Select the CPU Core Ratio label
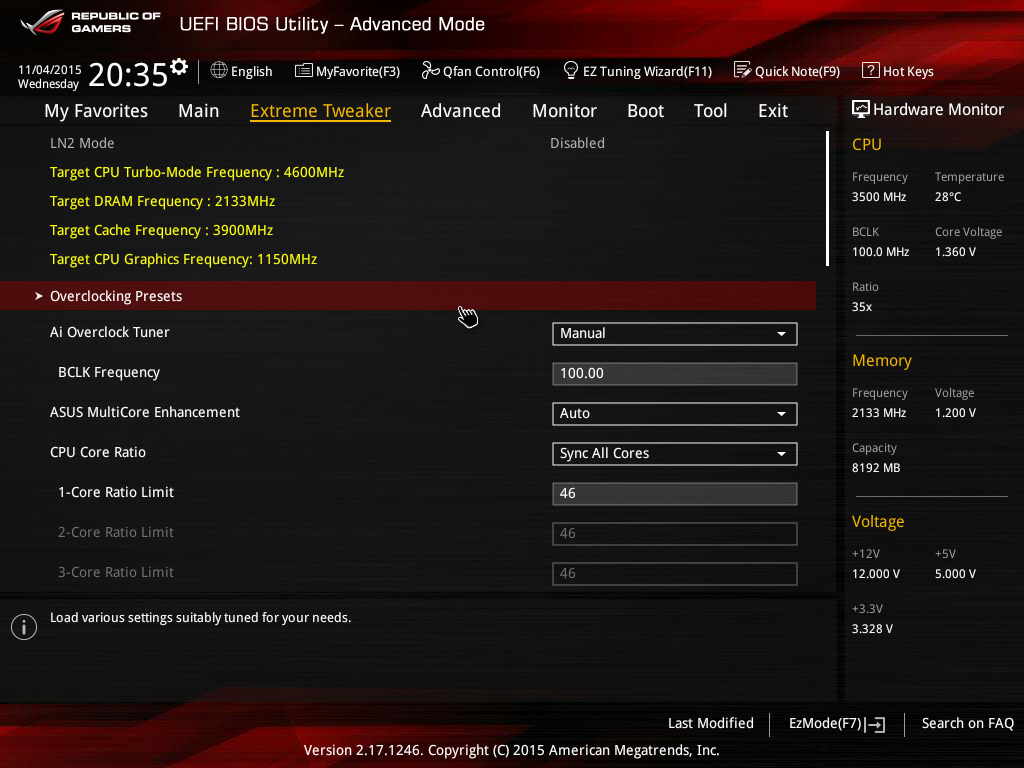The image size is (1024, 768). click(98, 453)
